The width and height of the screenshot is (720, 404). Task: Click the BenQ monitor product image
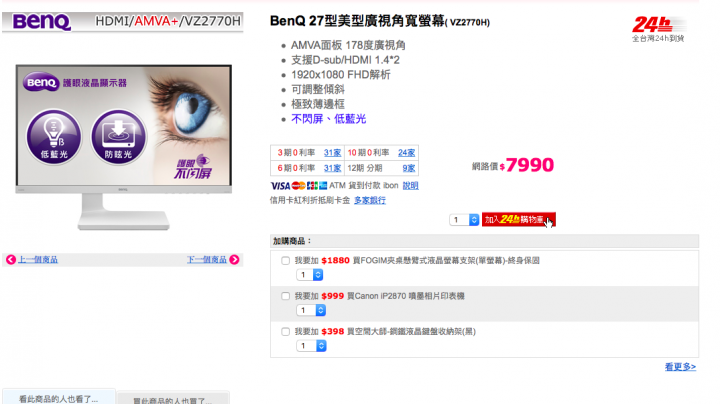[124, 147]
